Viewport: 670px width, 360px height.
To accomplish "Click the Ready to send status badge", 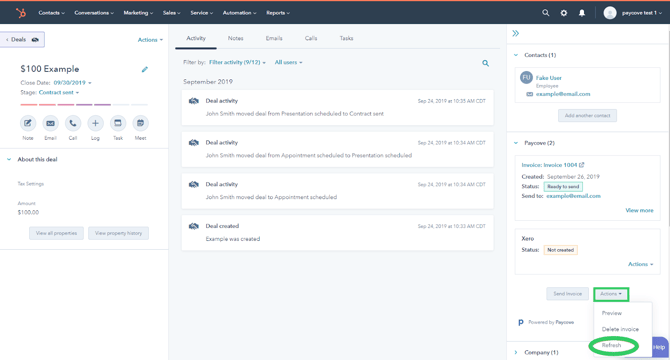I will (563, 187).
